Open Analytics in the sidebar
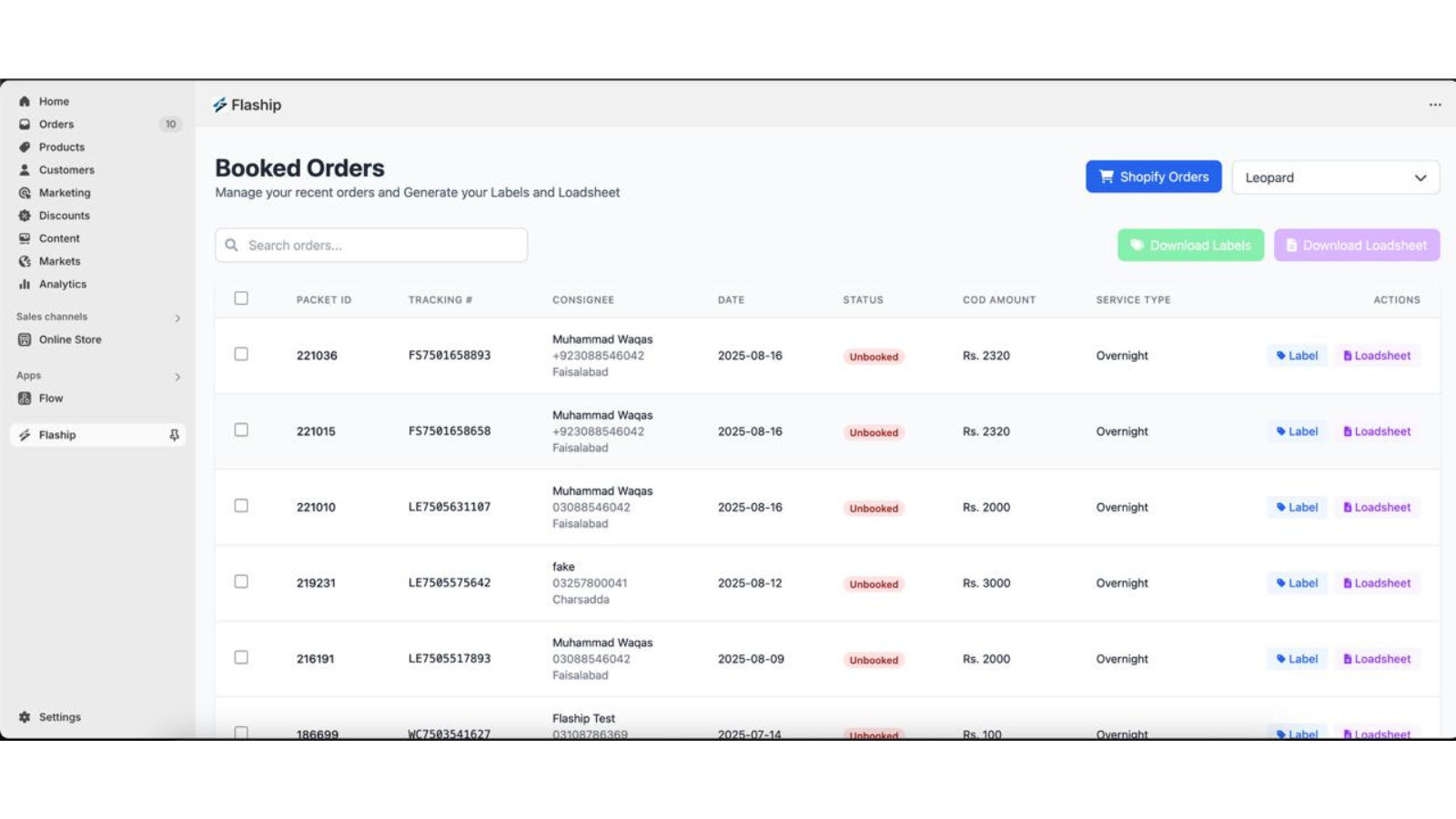The width and height of the screenshot is (1456, 819). pos(63,284)
